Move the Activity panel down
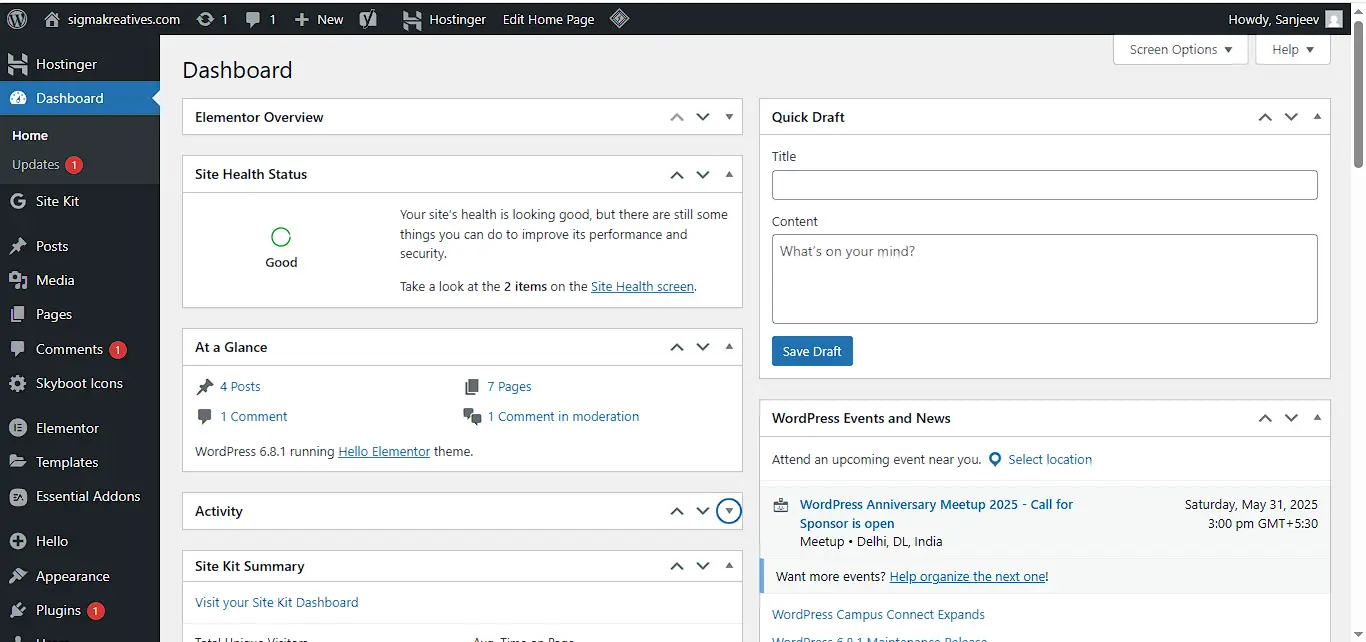This screenshot has height=642, width=1366. click(x=703, y=511)
